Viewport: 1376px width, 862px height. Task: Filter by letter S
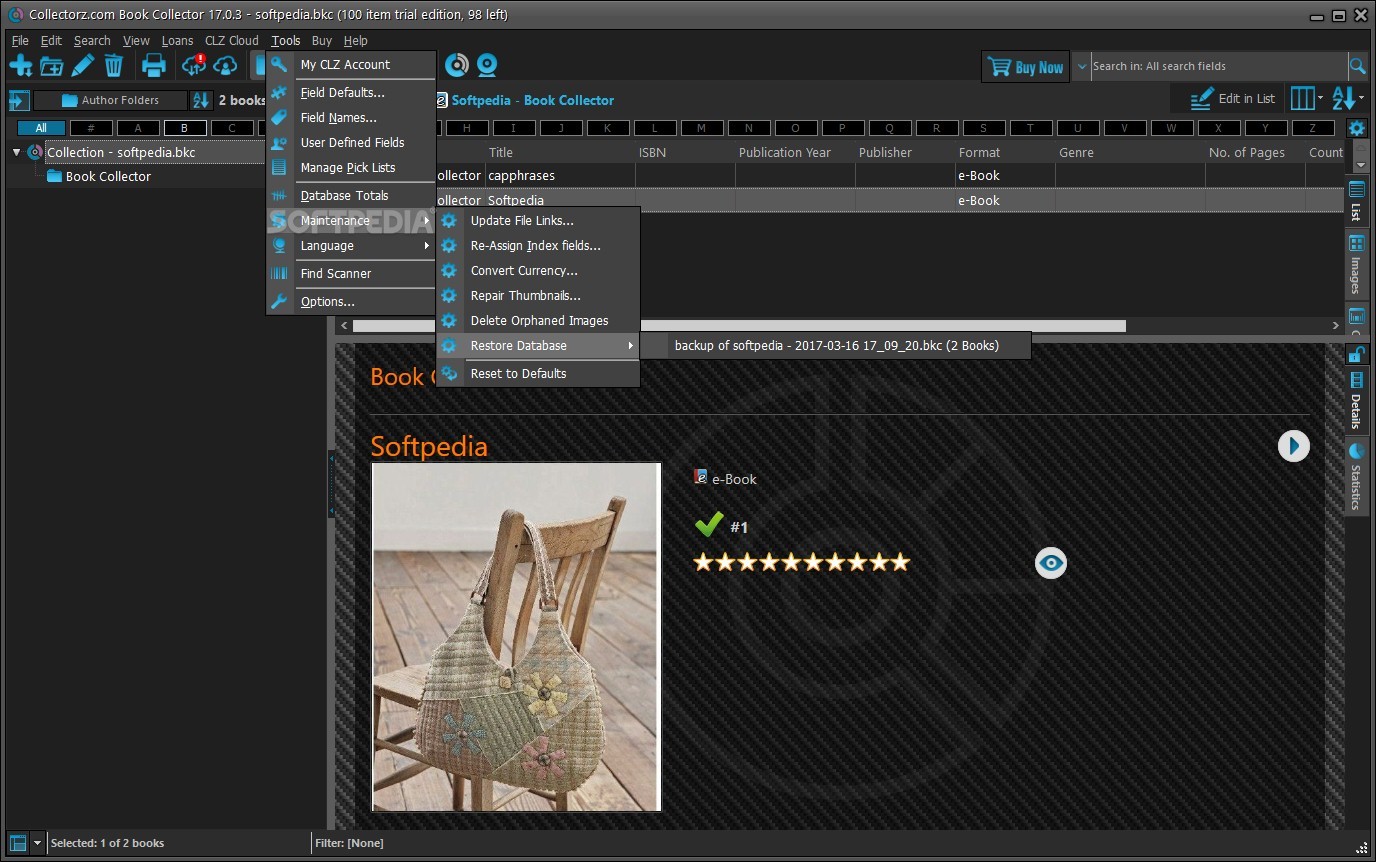[x=983, y=128]
